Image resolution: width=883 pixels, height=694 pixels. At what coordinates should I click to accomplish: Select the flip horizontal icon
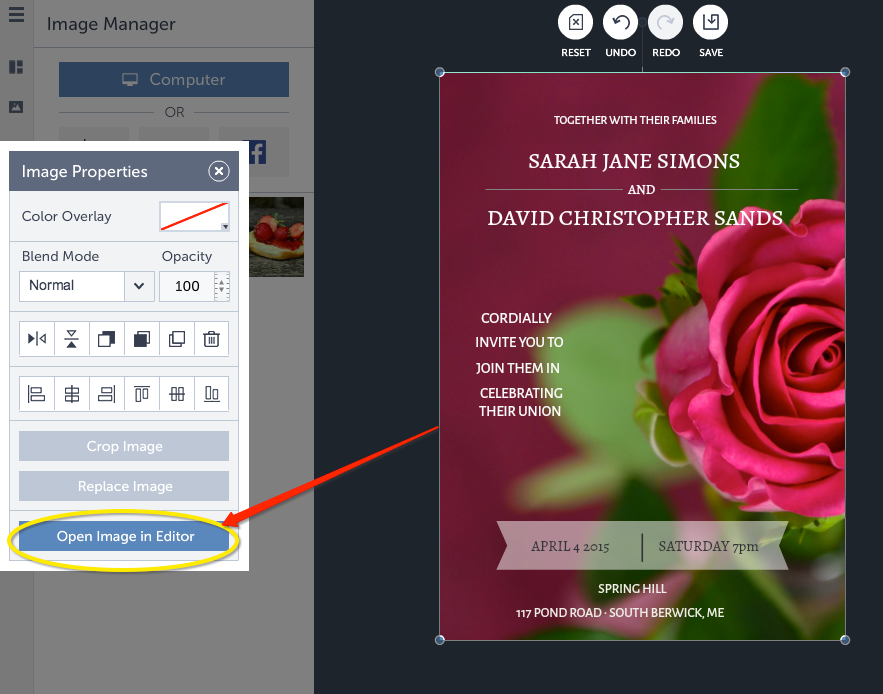click(36, 338)
